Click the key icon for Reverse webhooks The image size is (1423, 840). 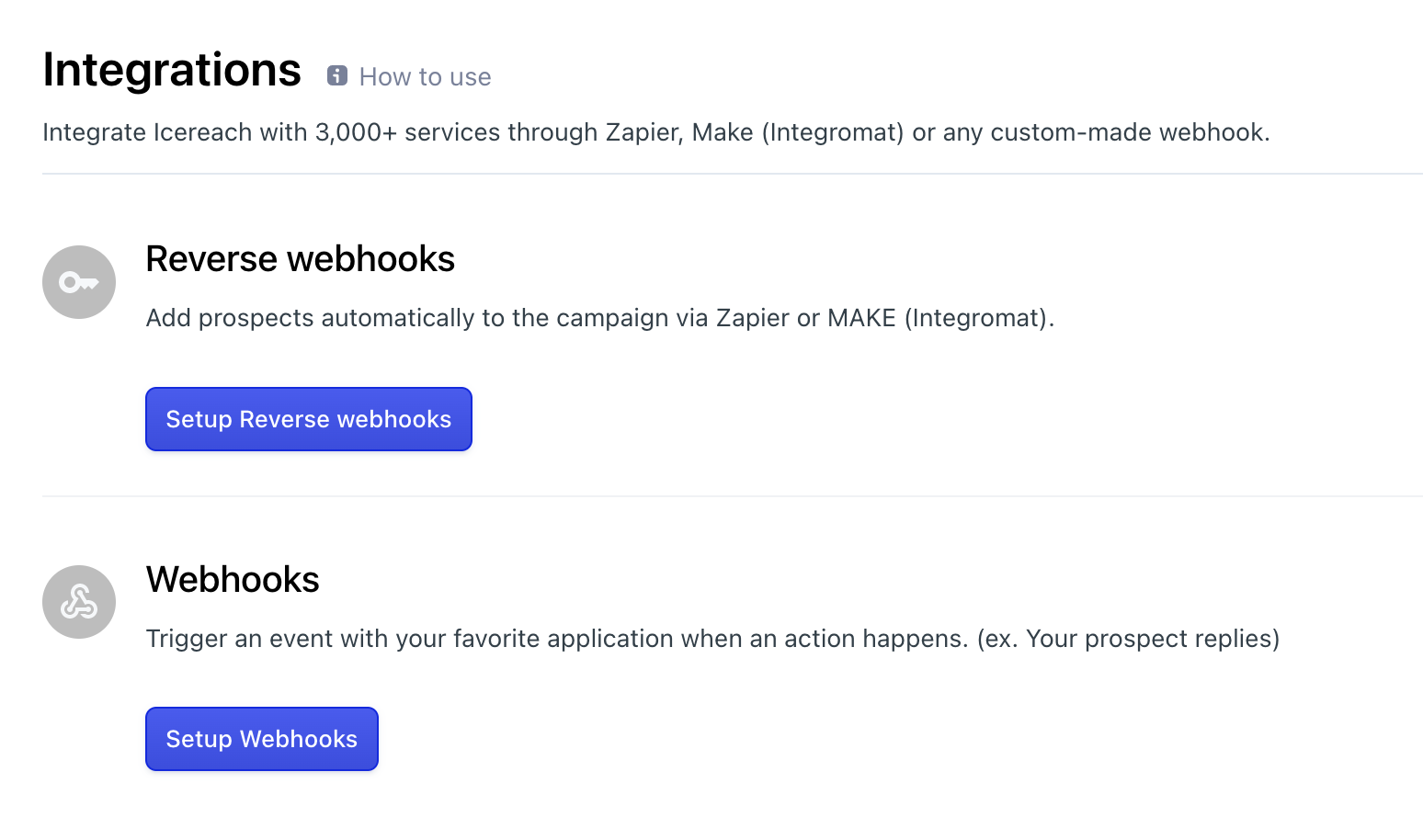pyautogui.click(x=79, y=282)
